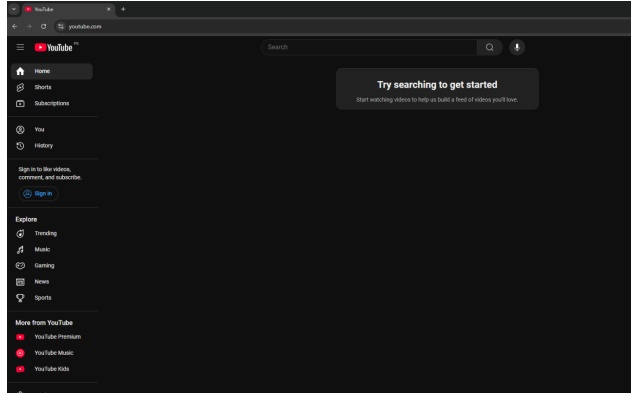This screenshot has height=395, width=643.
Task: Click the History clock icon
Action: [x=20, y=146]
